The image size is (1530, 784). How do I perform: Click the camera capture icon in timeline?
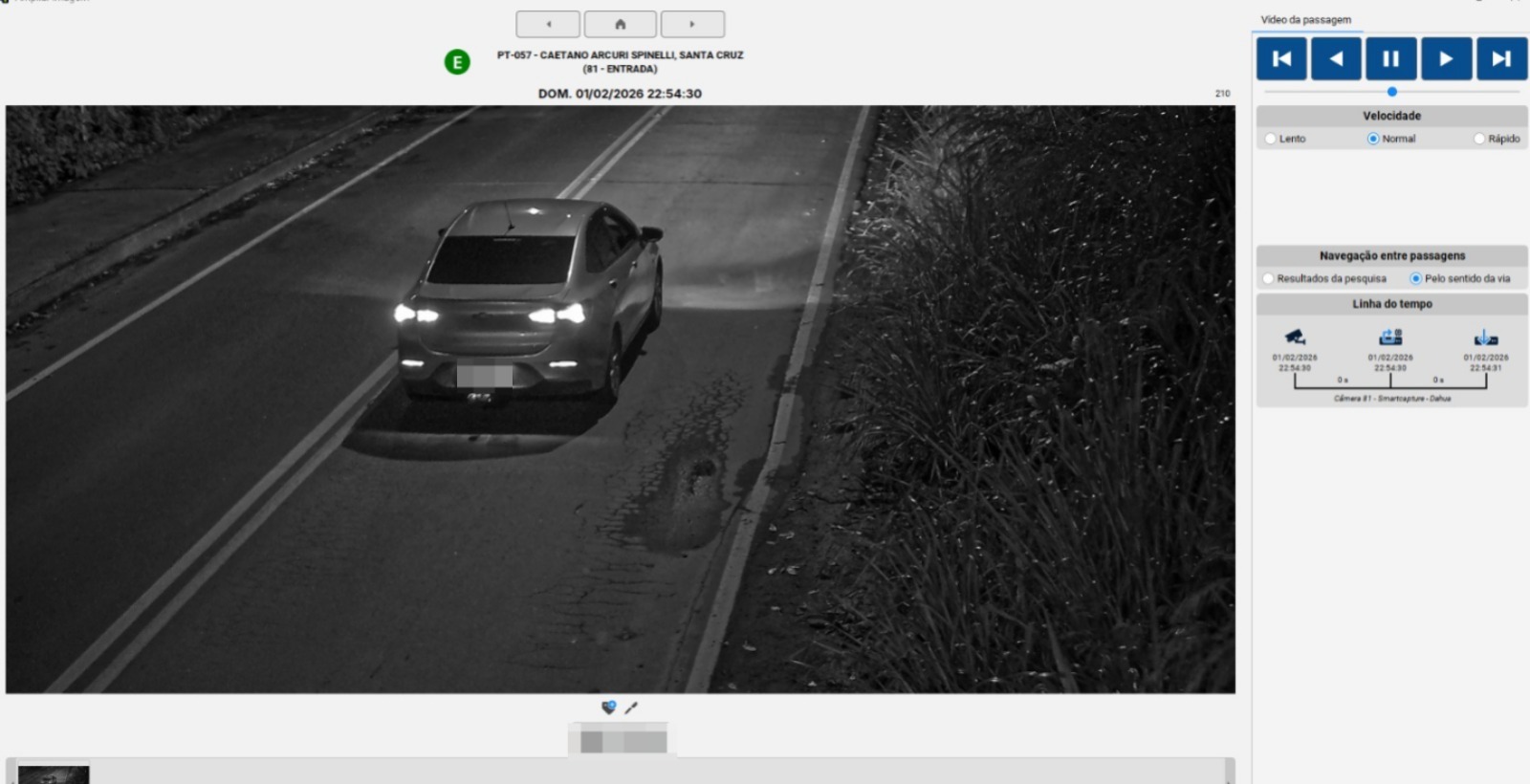coord(1295,337)
